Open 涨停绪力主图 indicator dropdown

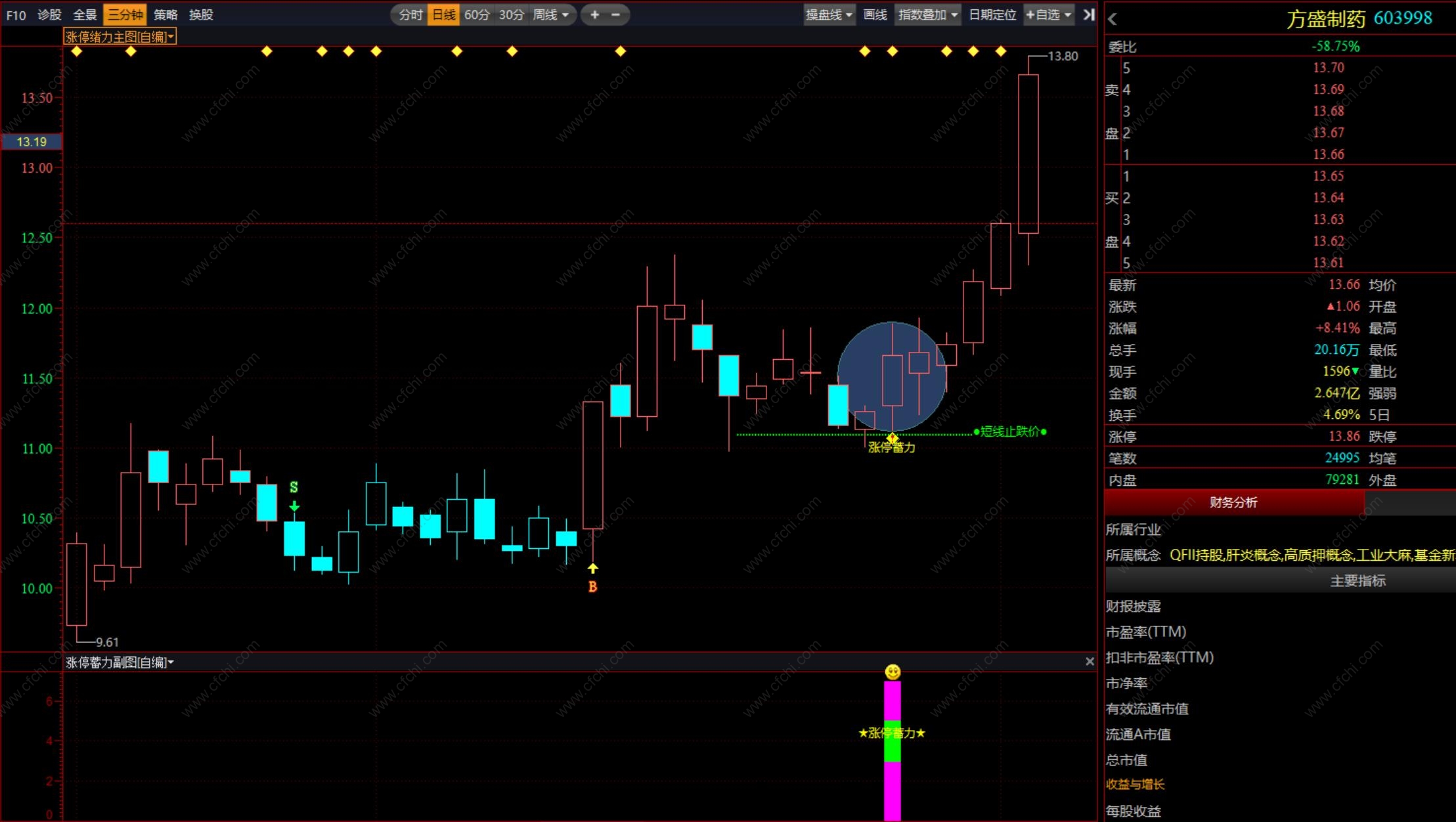click(120, 37)
